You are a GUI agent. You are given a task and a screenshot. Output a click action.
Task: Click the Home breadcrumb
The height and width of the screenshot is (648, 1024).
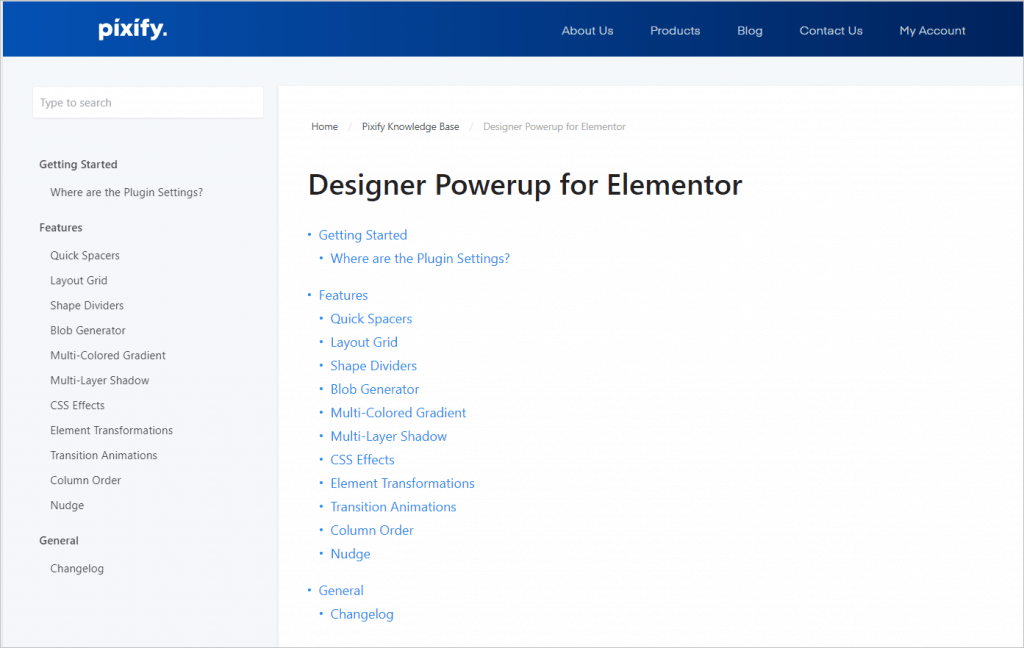(325, 127)
